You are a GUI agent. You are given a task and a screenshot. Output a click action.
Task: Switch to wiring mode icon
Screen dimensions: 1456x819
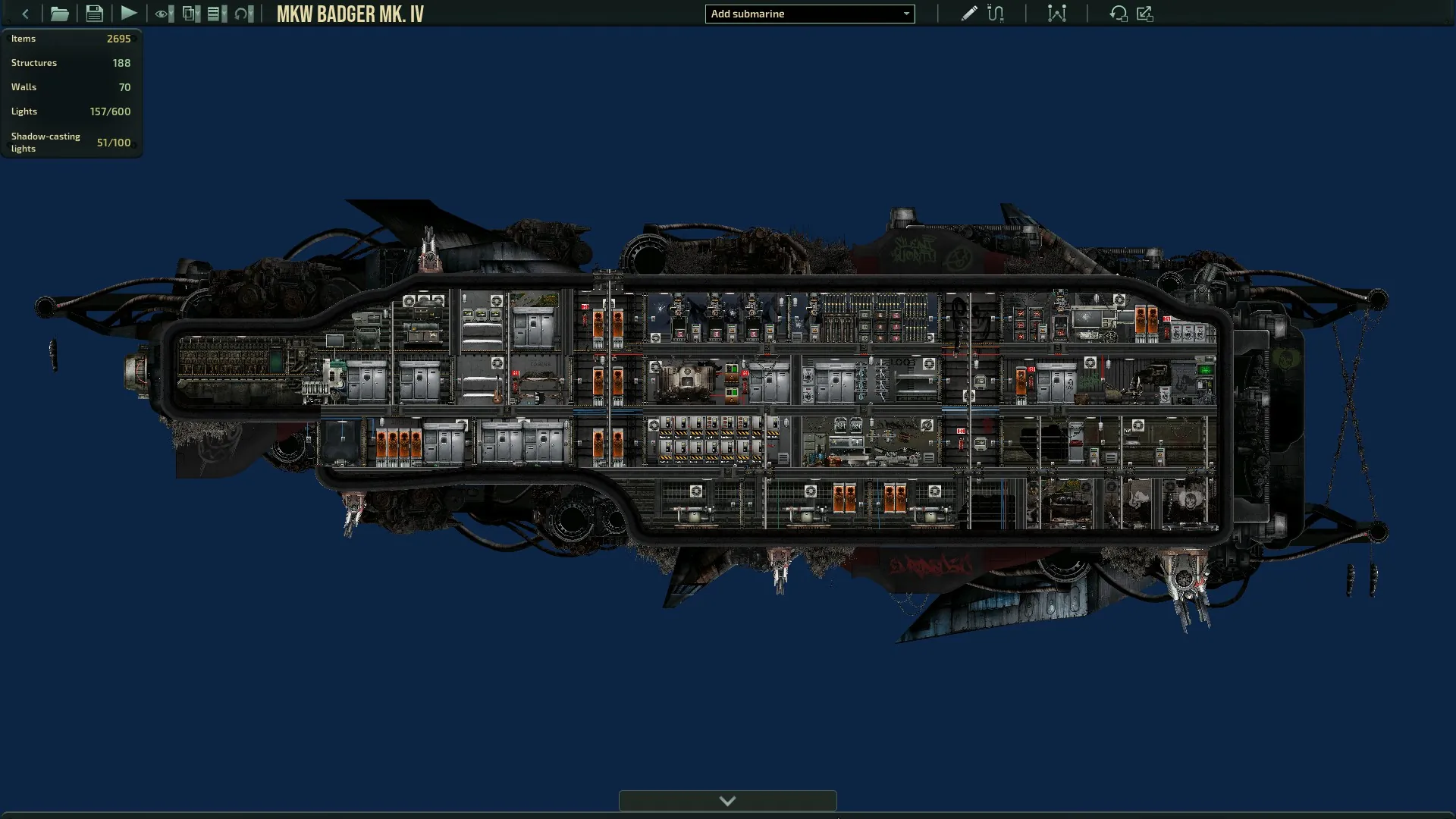(x=996, y=14)
